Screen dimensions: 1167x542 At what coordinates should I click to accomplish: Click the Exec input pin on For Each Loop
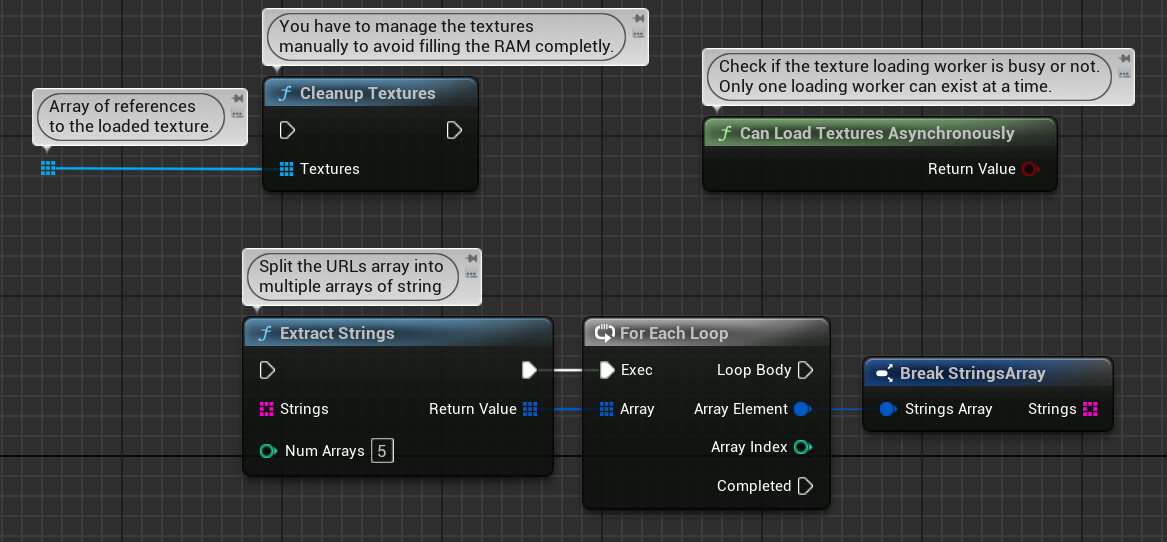point(607,370)
